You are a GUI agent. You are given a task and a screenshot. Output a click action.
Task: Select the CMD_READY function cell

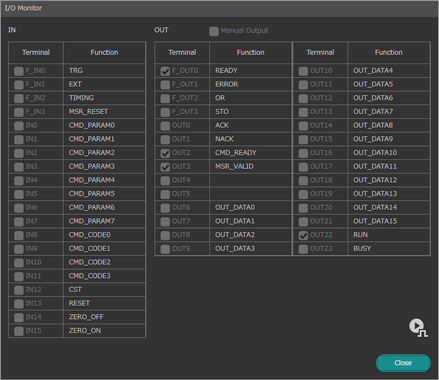251,153
